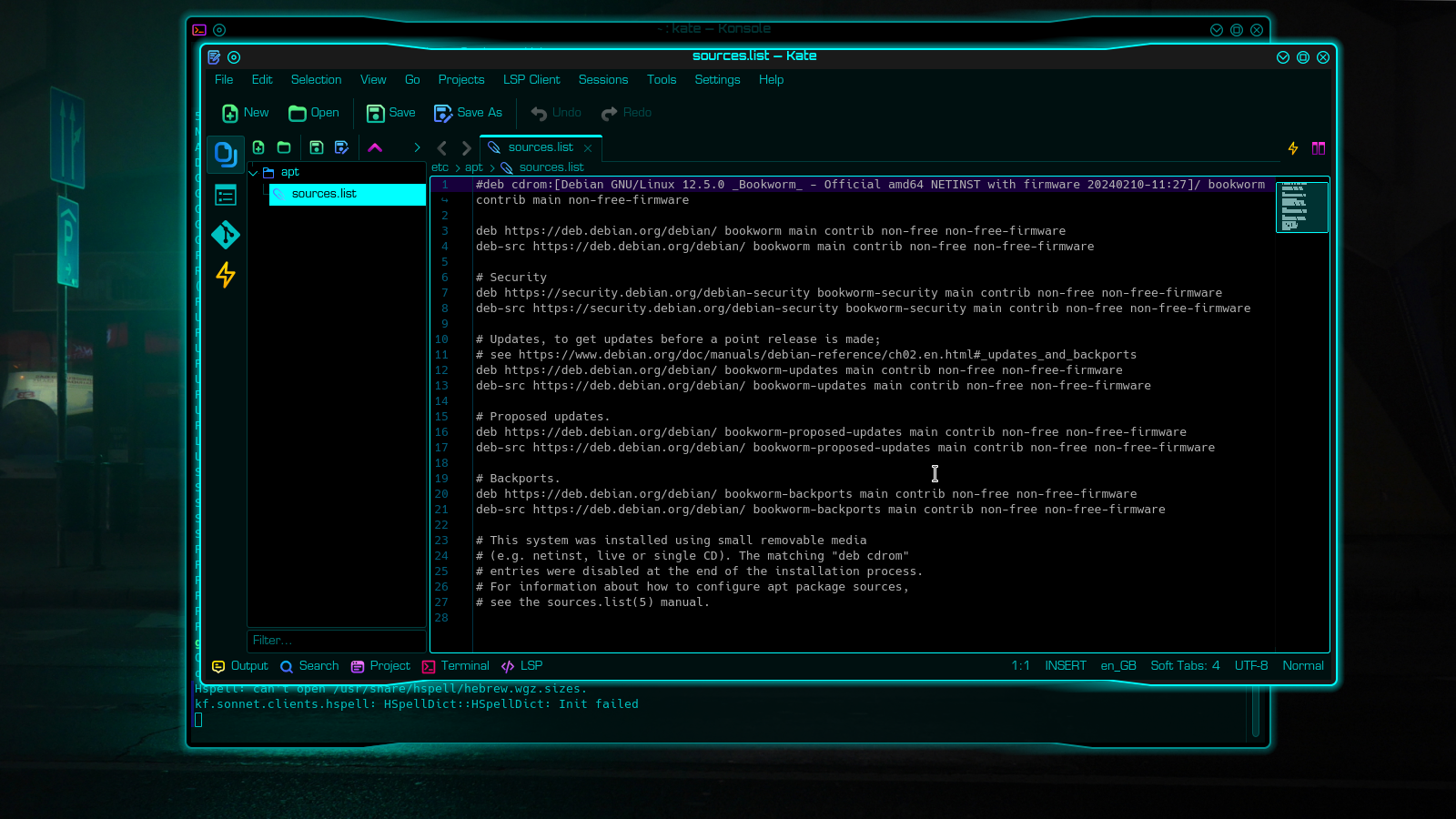Viewport: 1456px width, 819px height.
Task: Click Konsole window pin icon
Action: [219, 30]
